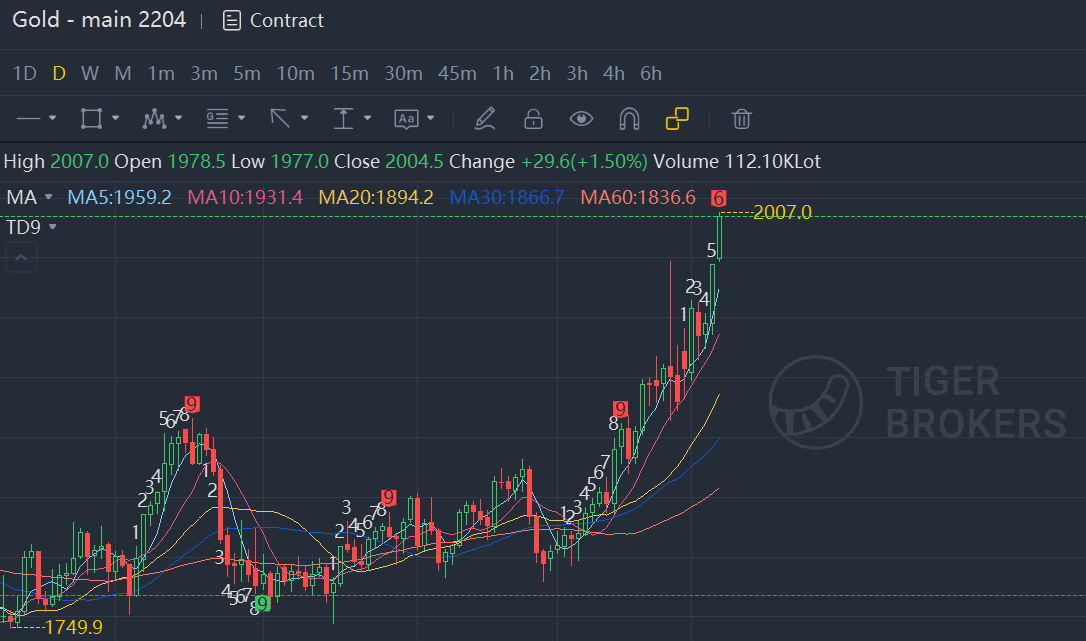This screenshot has height=641, width=1086.
Task: Click the 2007.0 high price label
Action: (782, 212)
